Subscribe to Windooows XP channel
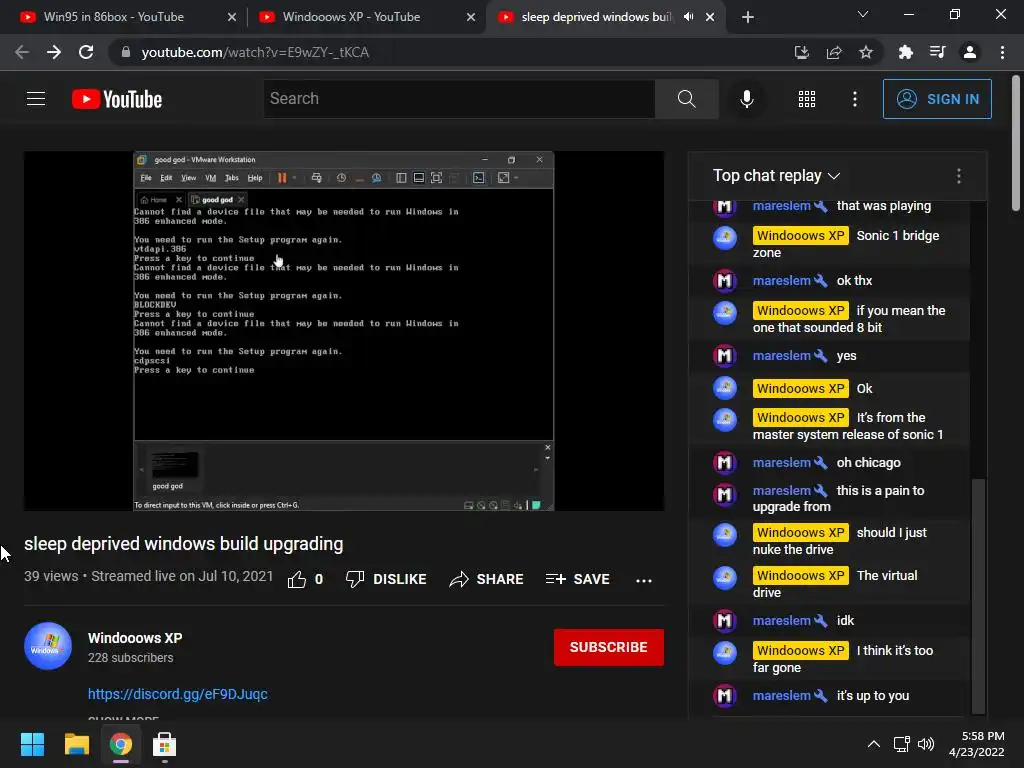This screenshot has width=1024, height=768. coord(609,647)
